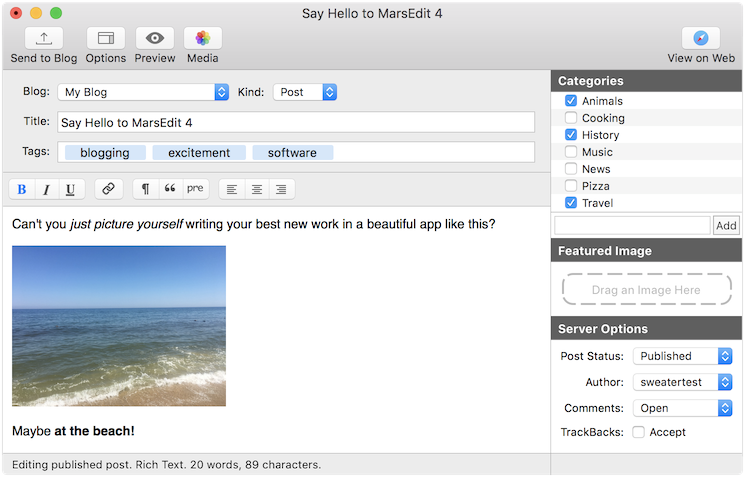Screen dimensions: 745x477
Task: Select the beach photo in the editor
Action: [x=119, y=326]
